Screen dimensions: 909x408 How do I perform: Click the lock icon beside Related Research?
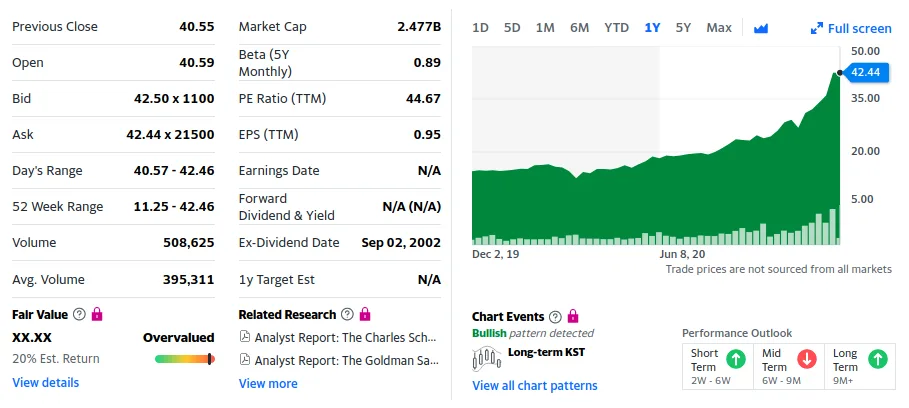[365, 314]
